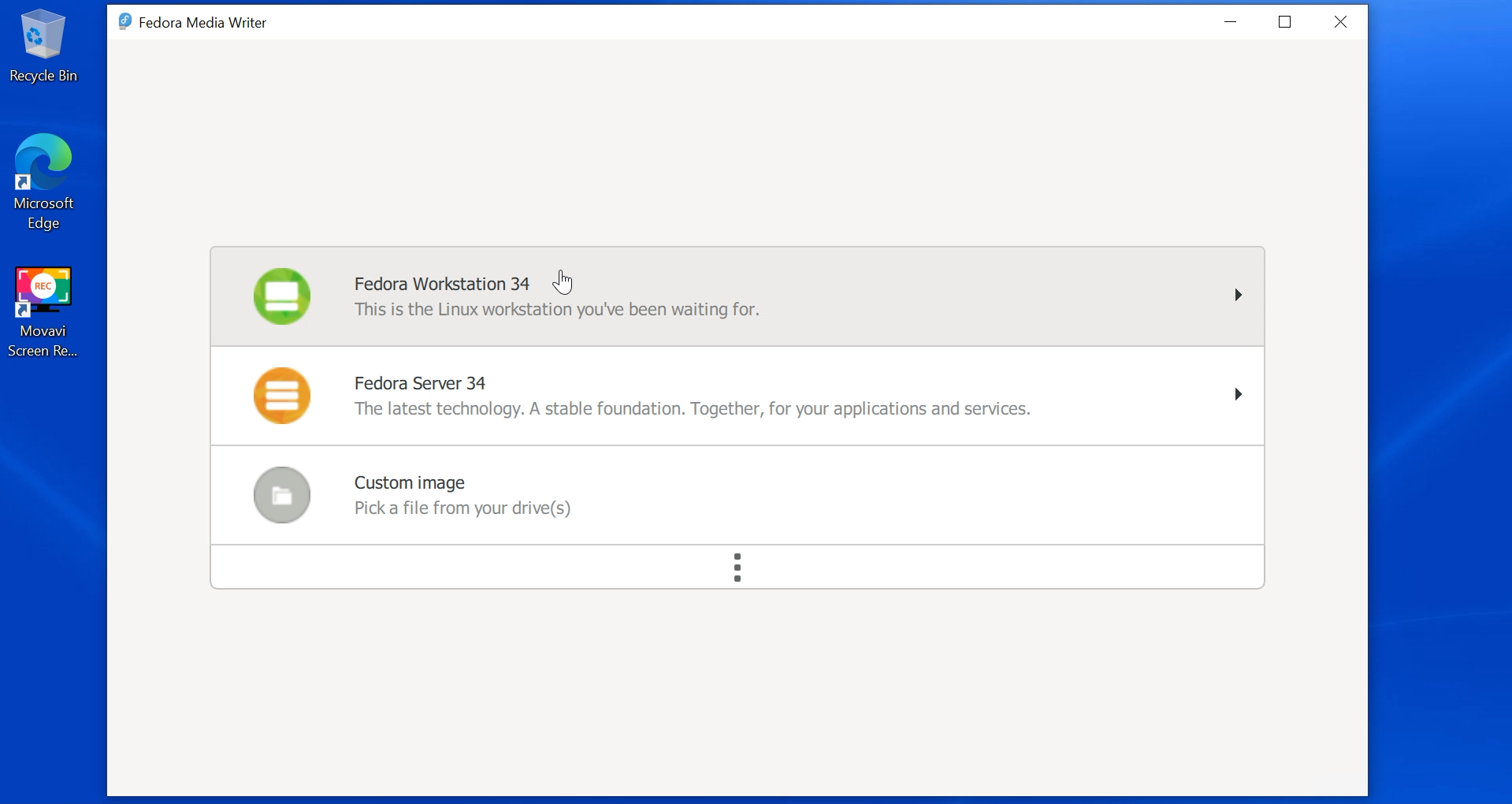Expand the Fedora Workstation 34 entry with its arrow
The height and width of the screenshot is (804, 1512).
1237,295
